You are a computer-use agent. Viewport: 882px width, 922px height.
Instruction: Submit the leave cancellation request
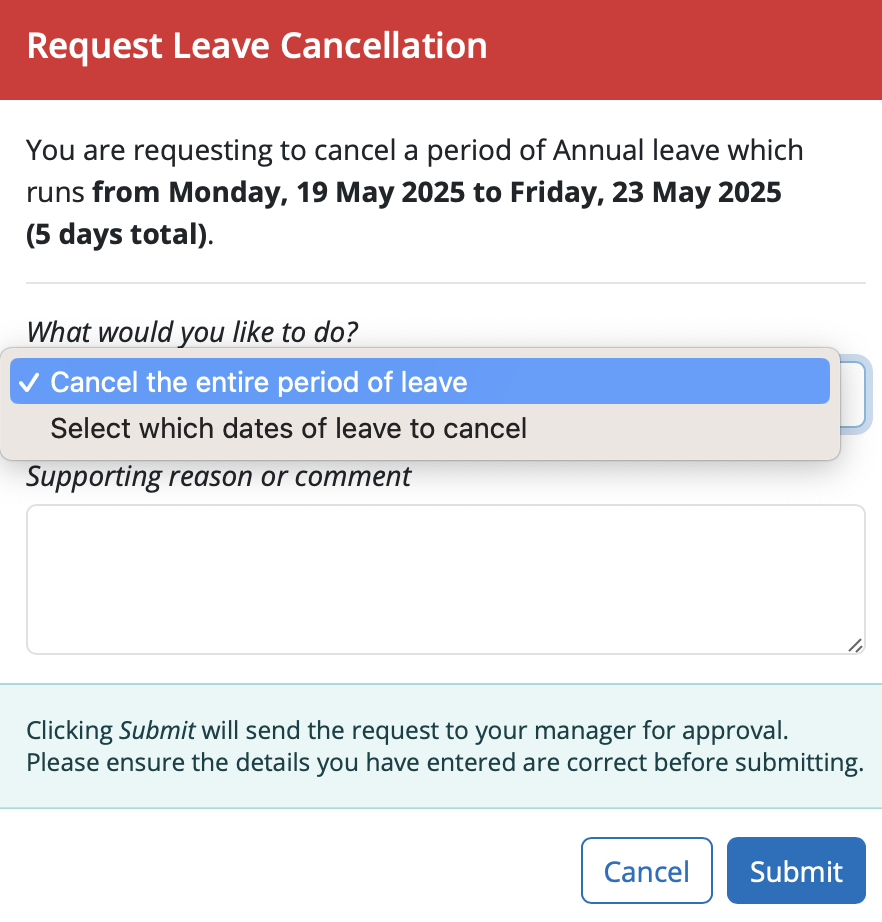click(x=796, y=871)
